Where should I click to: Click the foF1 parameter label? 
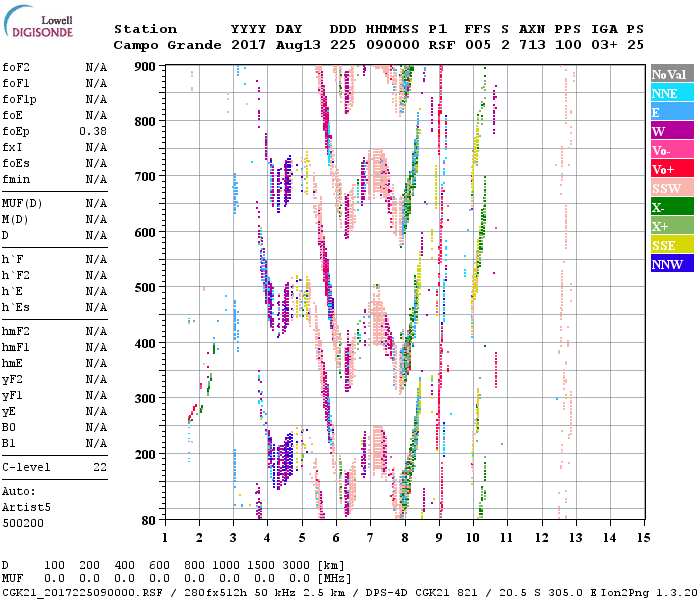[x=16, y=83]
